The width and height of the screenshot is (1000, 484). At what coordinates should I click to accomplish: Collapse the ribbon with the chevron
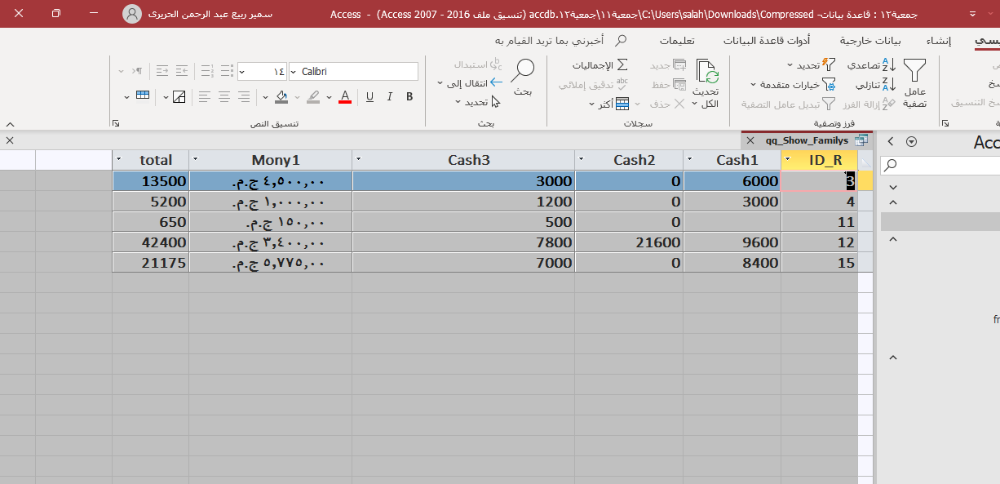[10, 124]
